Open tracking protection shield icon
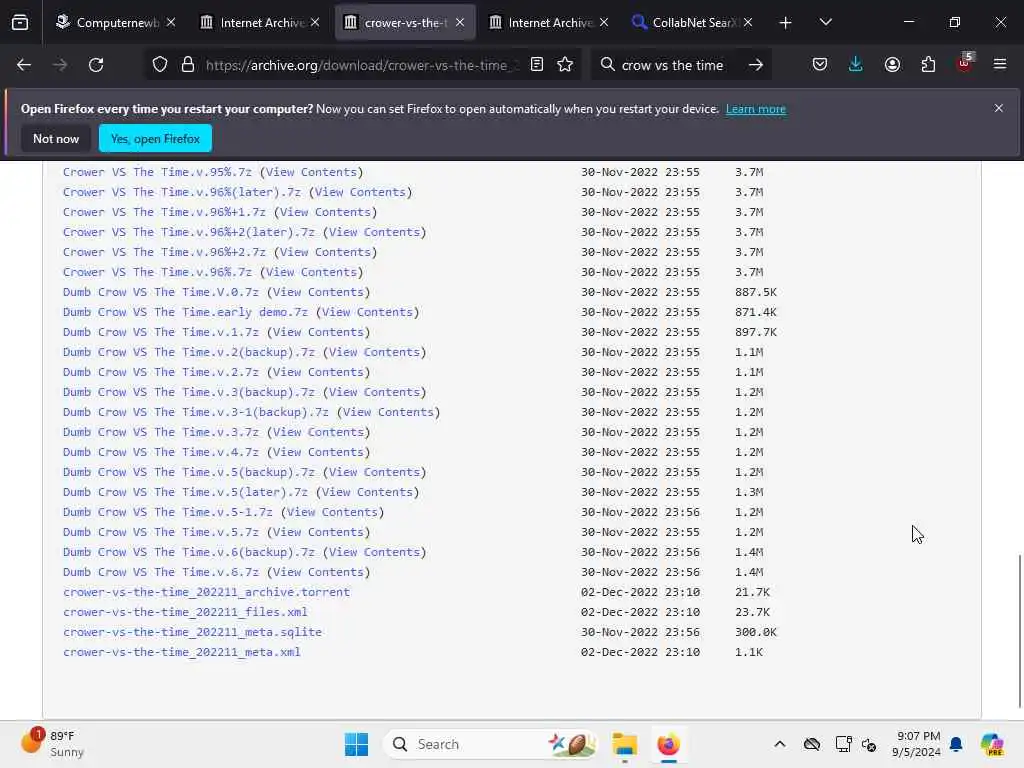 160,65
